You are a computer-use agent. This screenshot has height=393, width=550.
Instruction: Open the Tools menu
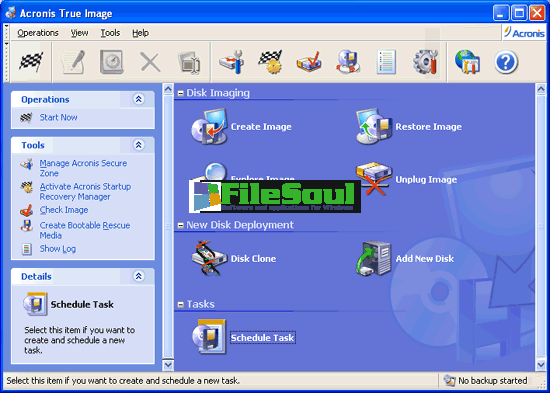(x=110, y=33)
